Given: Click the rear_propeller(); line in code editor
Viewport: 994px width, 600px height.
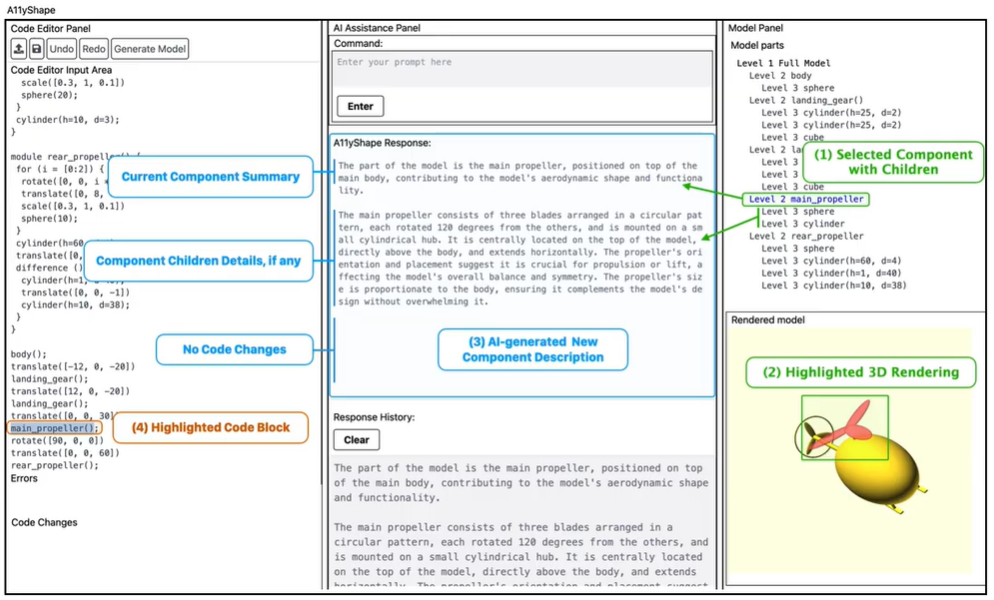Looking at the screenshot, I should point(55,465).
